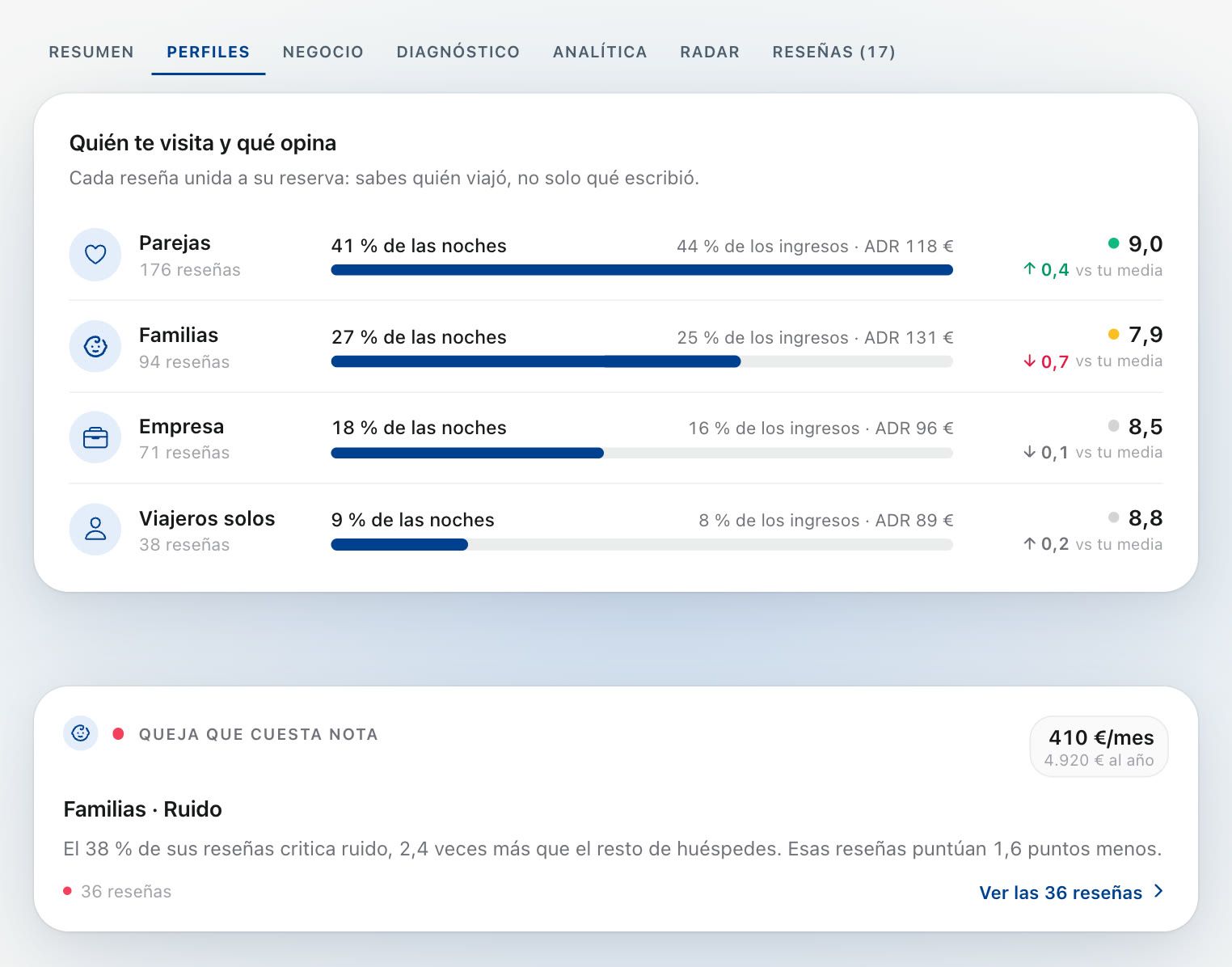Go to the Diagnóstico tab
The width and height of the screenshot is (1232, 967).
coord(458,52)
